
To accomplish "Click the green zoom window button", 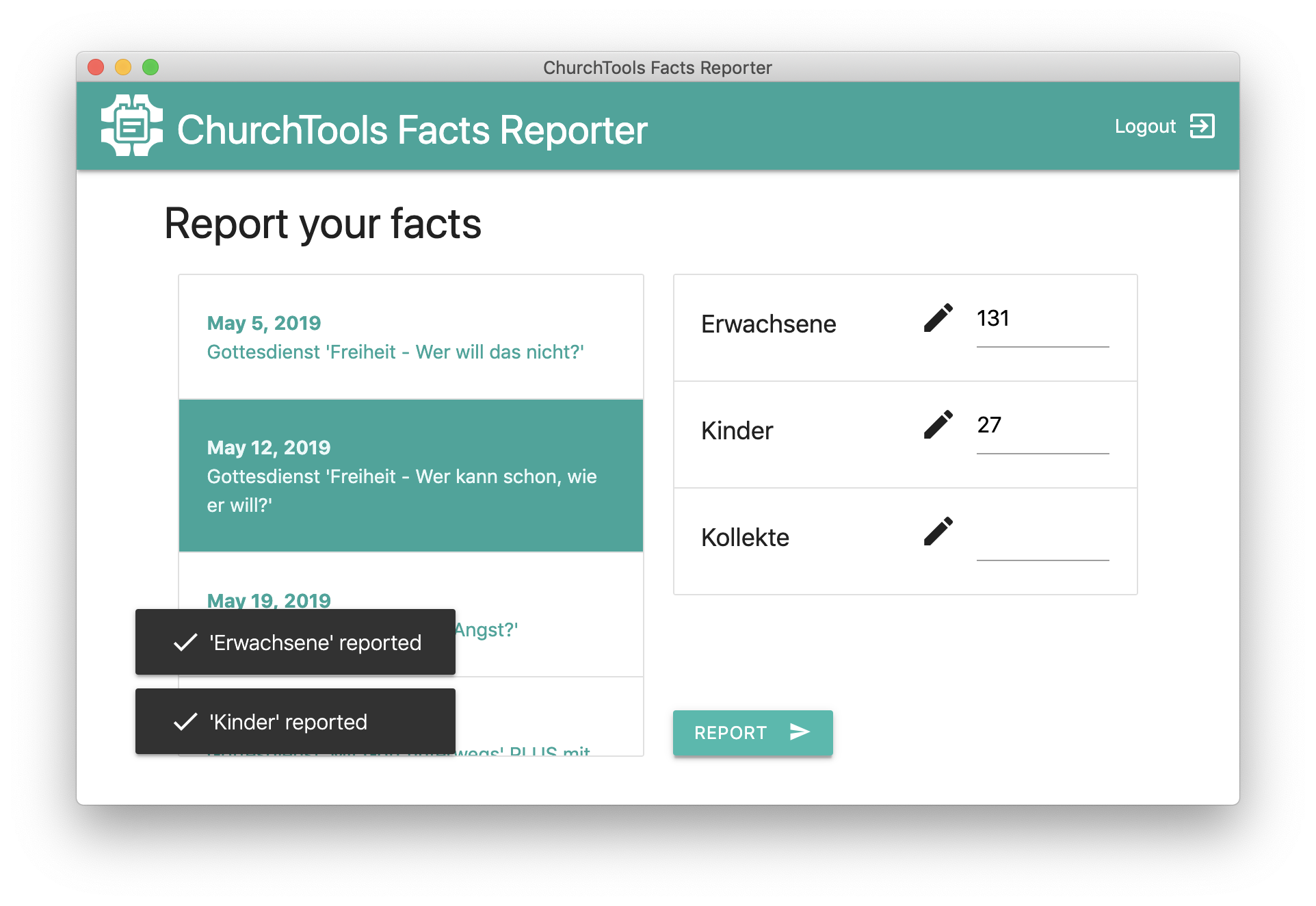I will pyautogui.click(x=150, y=67).
